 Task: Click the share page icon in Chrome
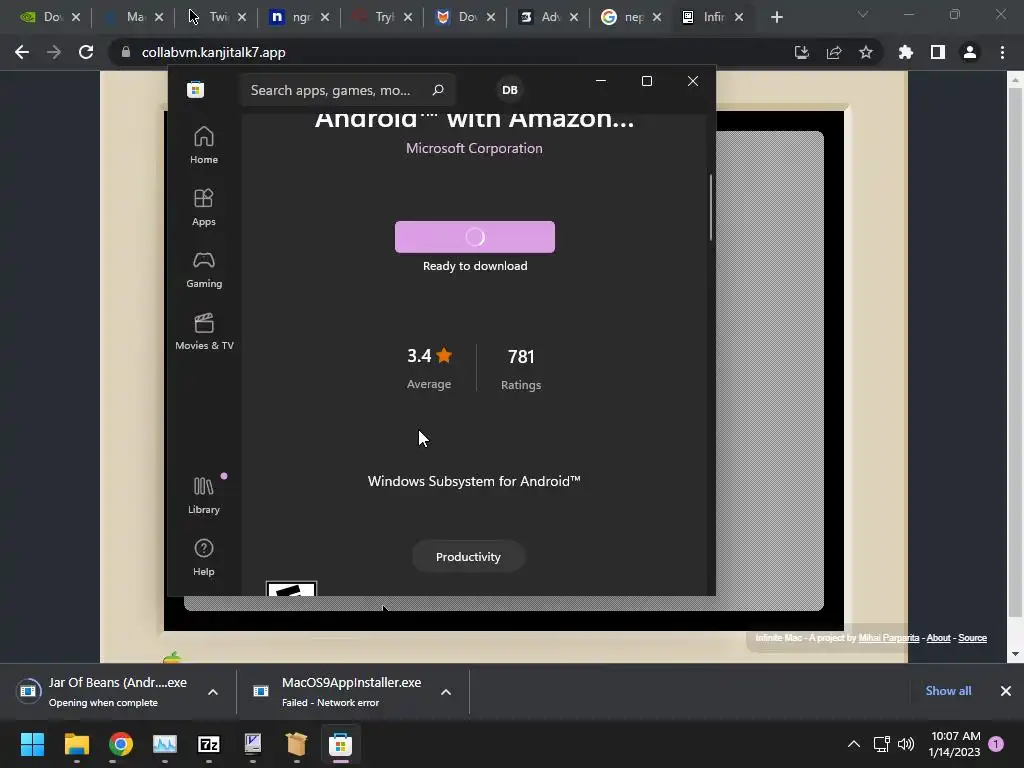834,52
